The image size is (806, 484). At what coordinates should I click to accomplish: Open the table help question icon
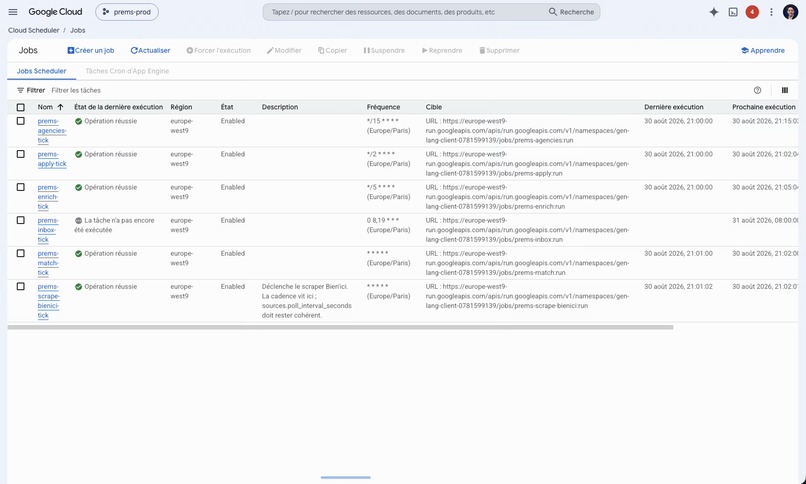pos(757,90)
